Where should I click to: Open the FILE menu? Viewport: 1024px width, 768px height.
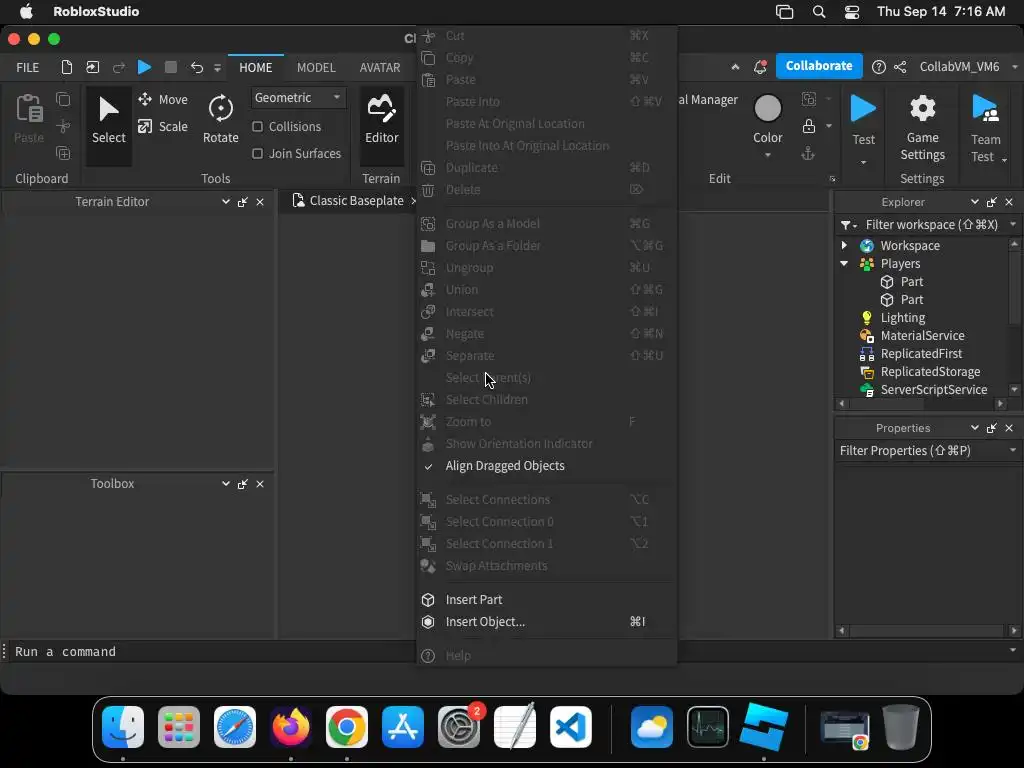pos(27,67)
